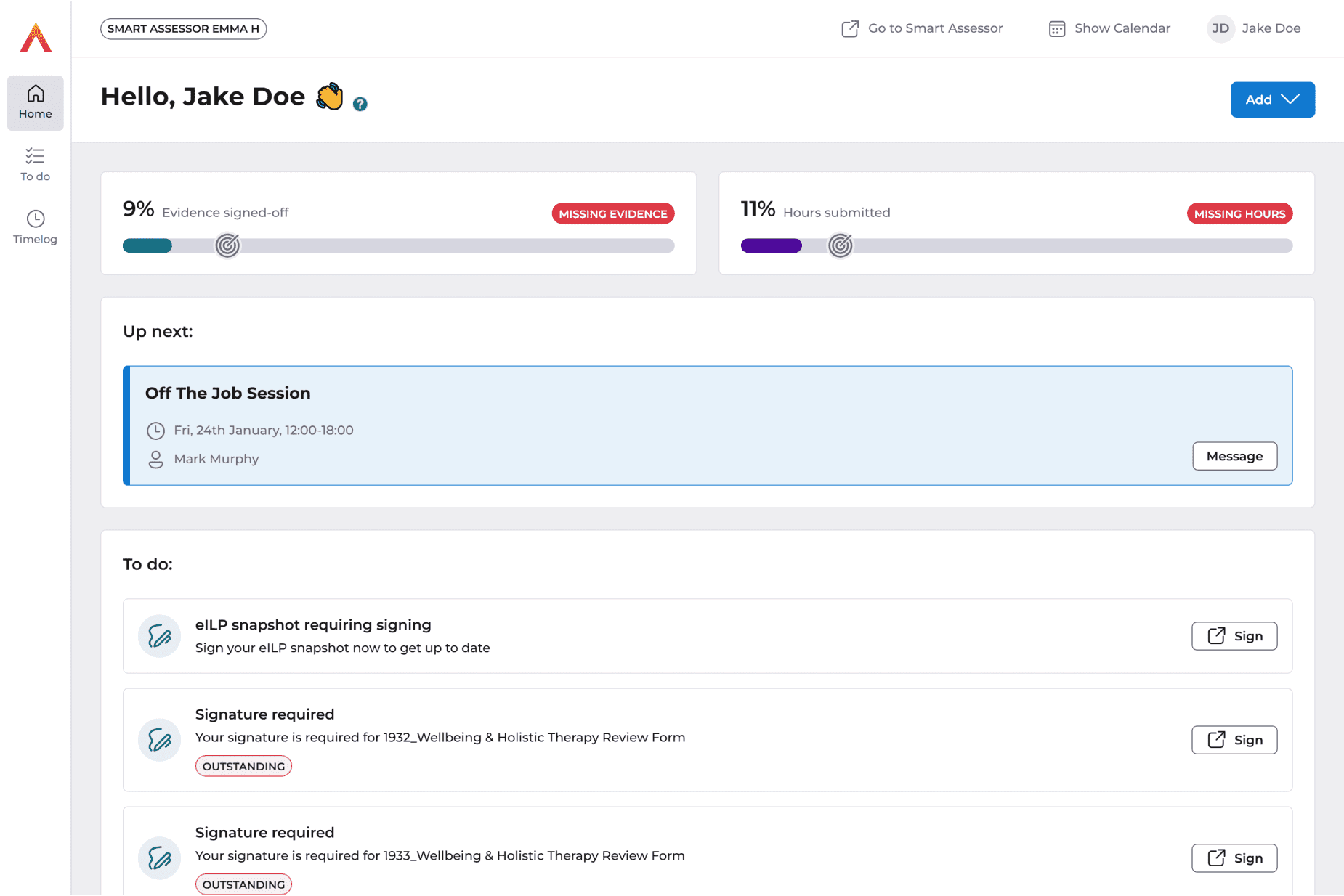Click the orange app logo
Viewport: 1344px width, 896px height.
point(36,38)
